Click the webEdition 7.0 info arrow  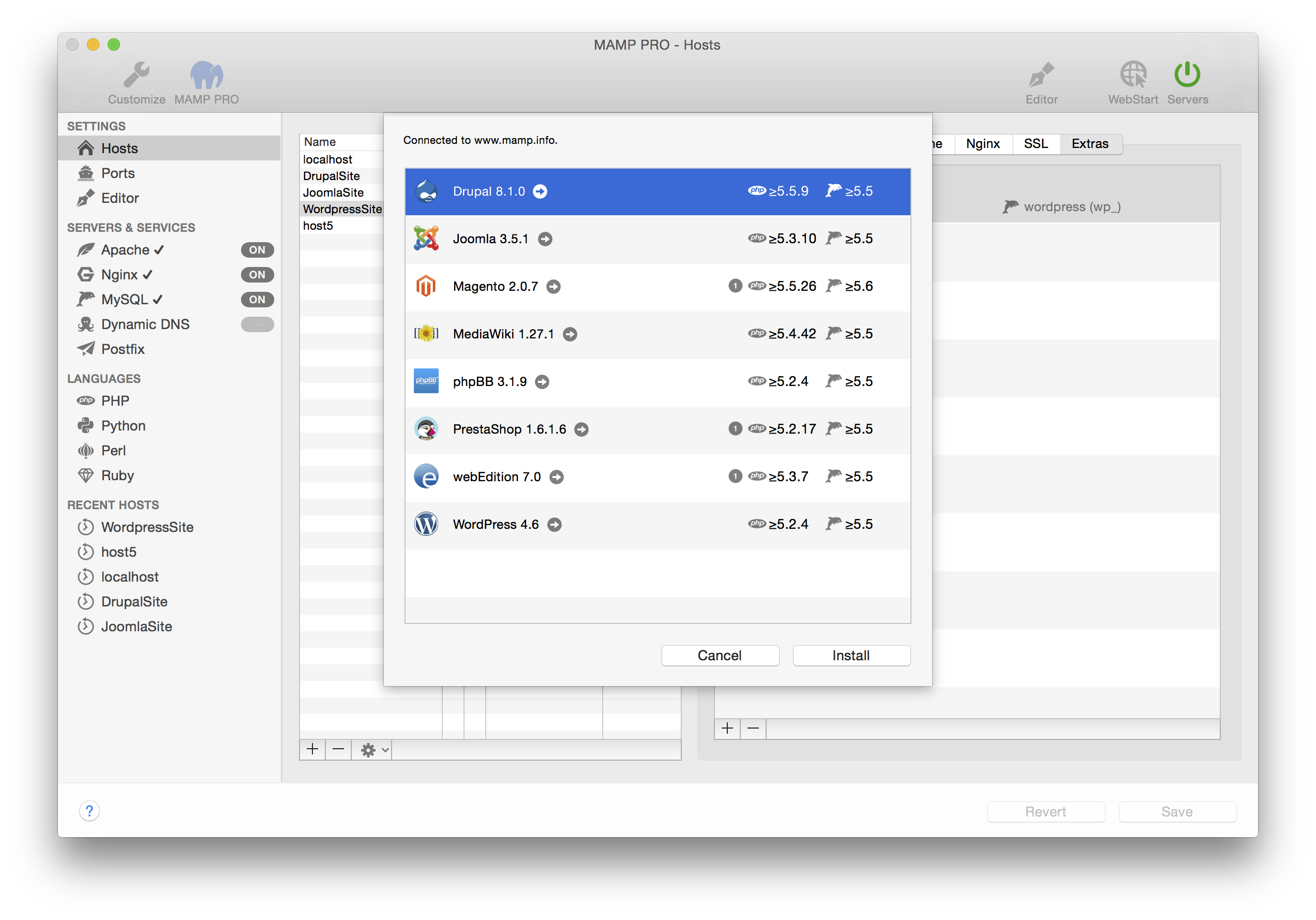[557, 477]
